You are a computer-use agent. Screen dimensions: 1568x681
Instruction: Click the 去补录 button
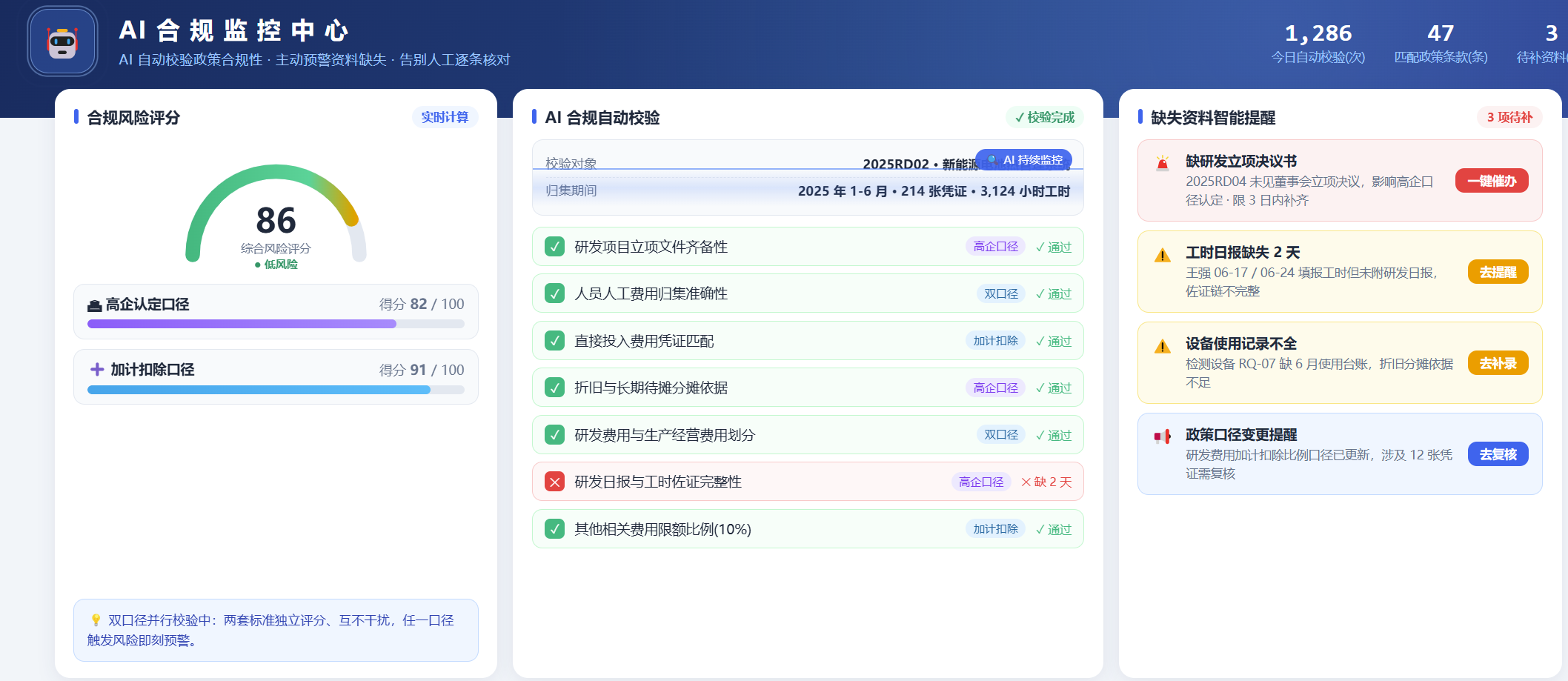[x=1498, y=363]
